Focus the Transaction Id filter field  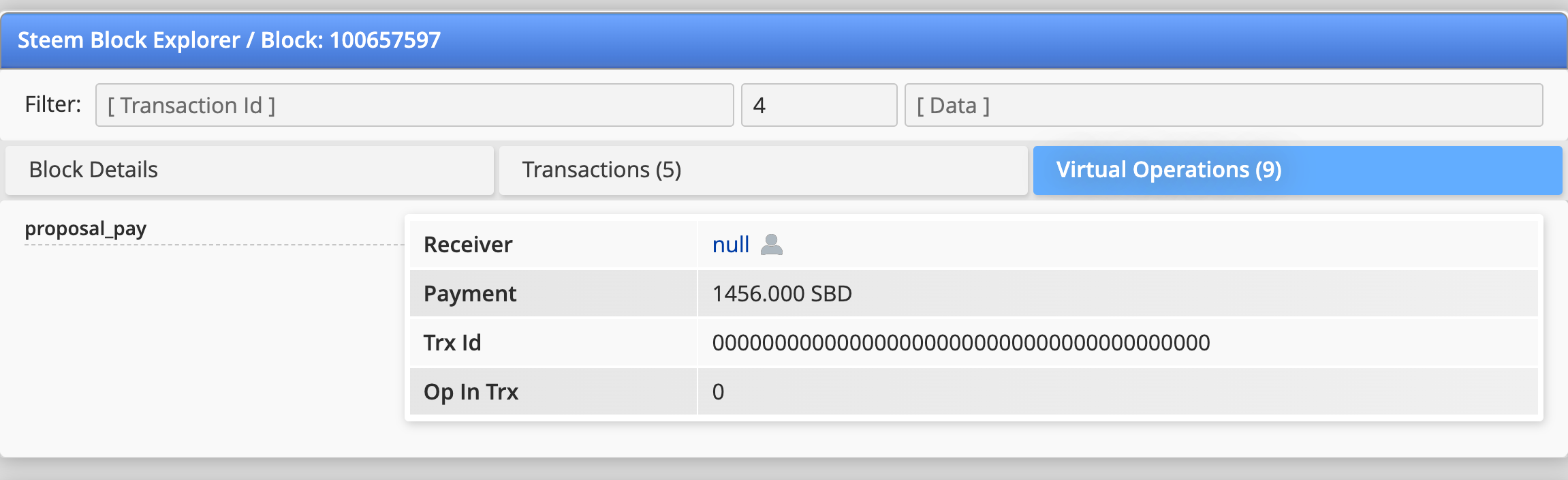(414, 105)
